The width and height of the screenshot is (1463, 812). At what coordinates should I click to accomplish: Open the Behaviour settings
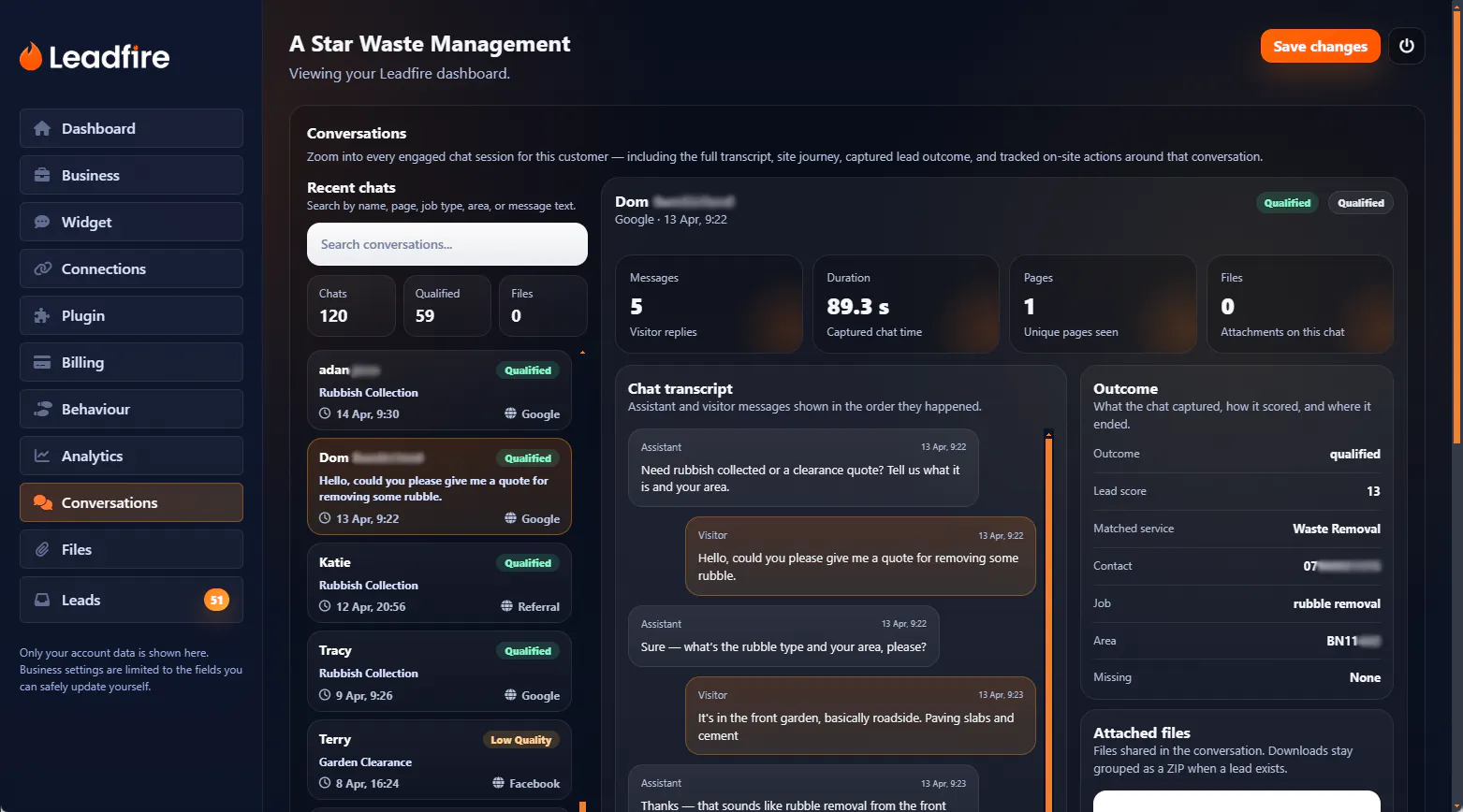(131, 409)
